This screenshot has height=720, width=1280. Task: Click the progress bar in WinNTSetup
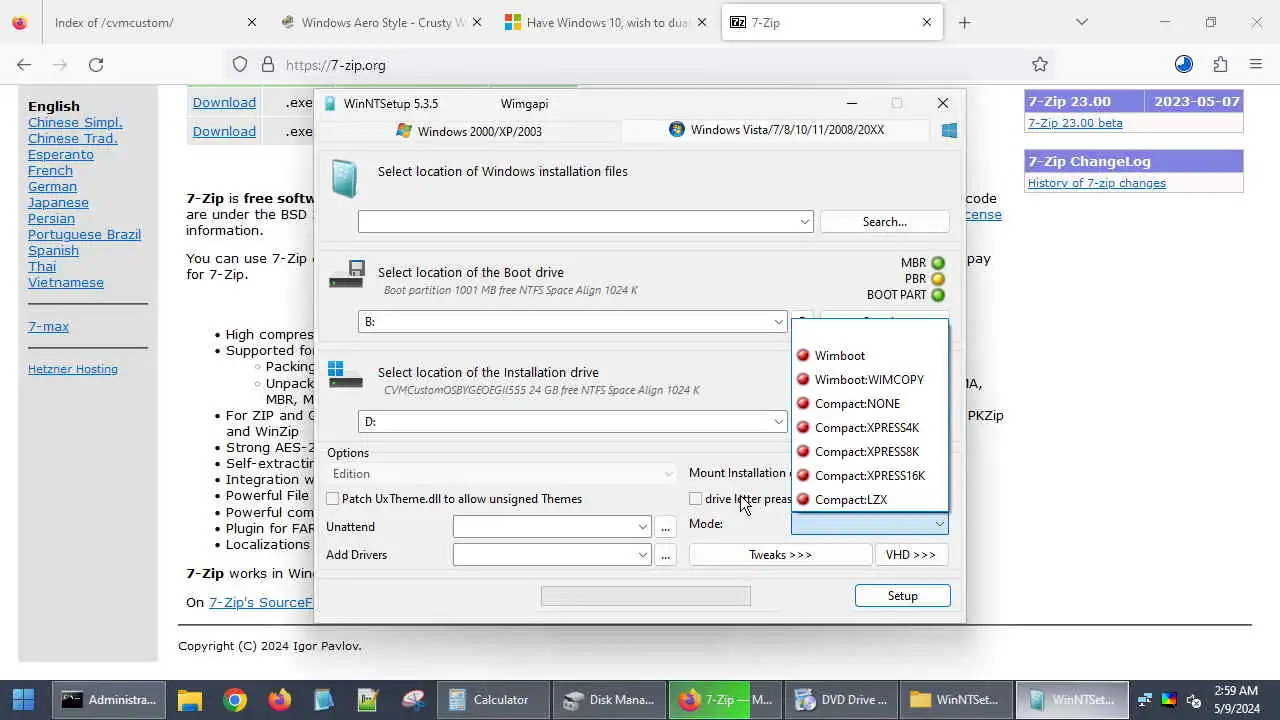646,596
